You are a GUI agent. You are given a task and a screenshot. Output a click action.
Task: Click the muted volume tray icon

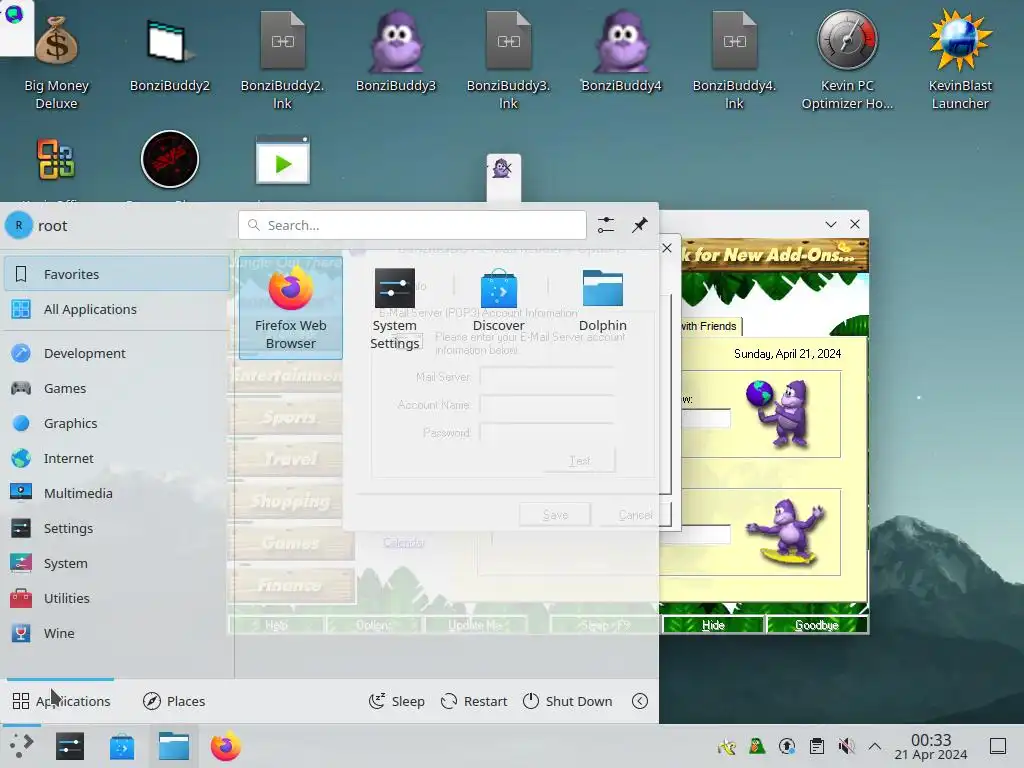[846, 746]
